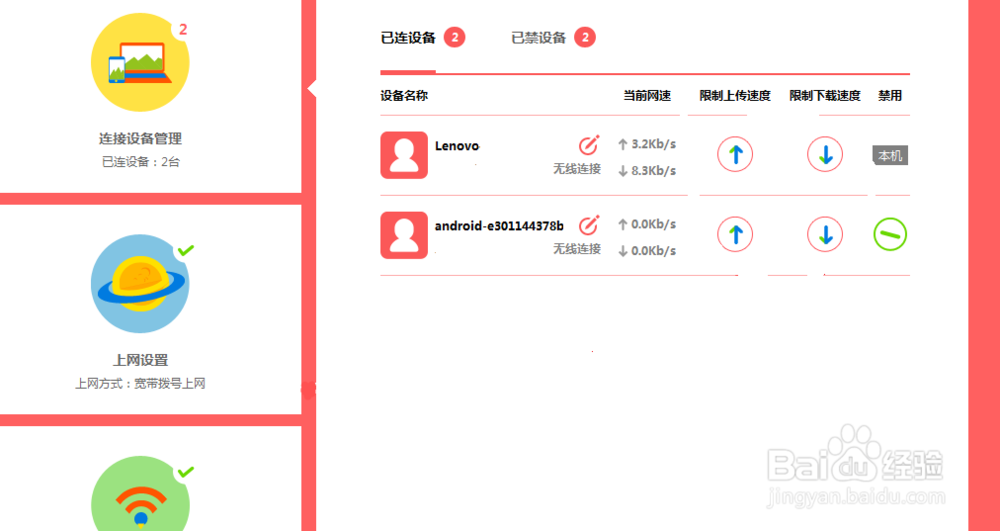This screenshot has height=531, width=1000.
Task: Click the connected devices badge showing 2
Action: coord(183,29)
